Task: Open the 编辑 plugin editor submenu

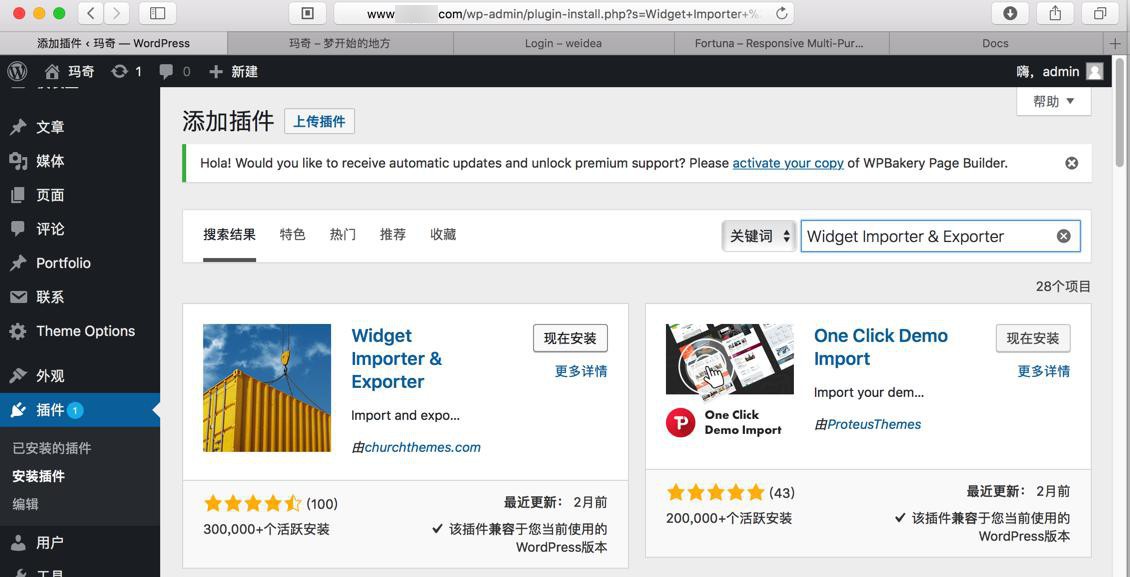Action: 26,504
